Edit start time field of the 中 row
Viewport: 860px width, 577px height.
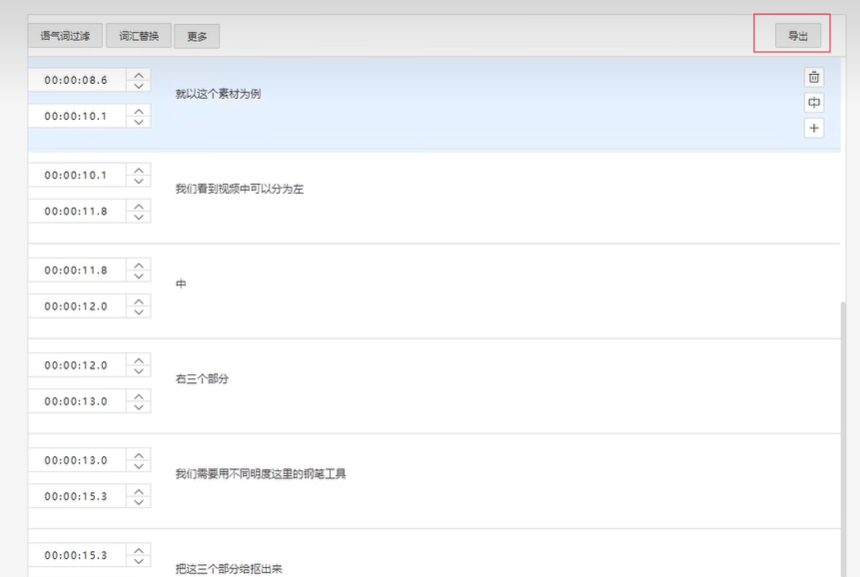77,270
